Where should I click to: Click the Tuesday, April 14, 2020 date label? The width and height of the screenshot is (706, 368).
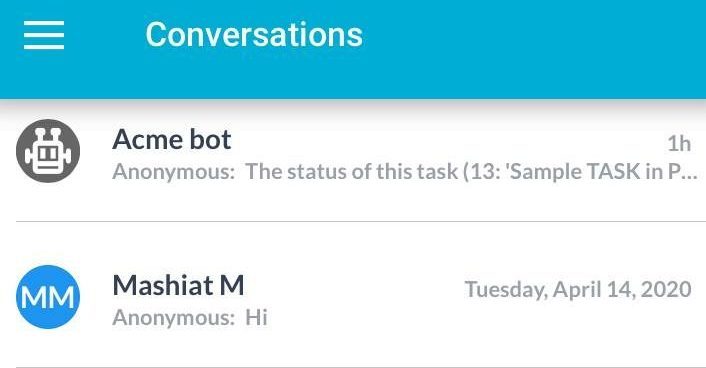[x=578, y=289]
